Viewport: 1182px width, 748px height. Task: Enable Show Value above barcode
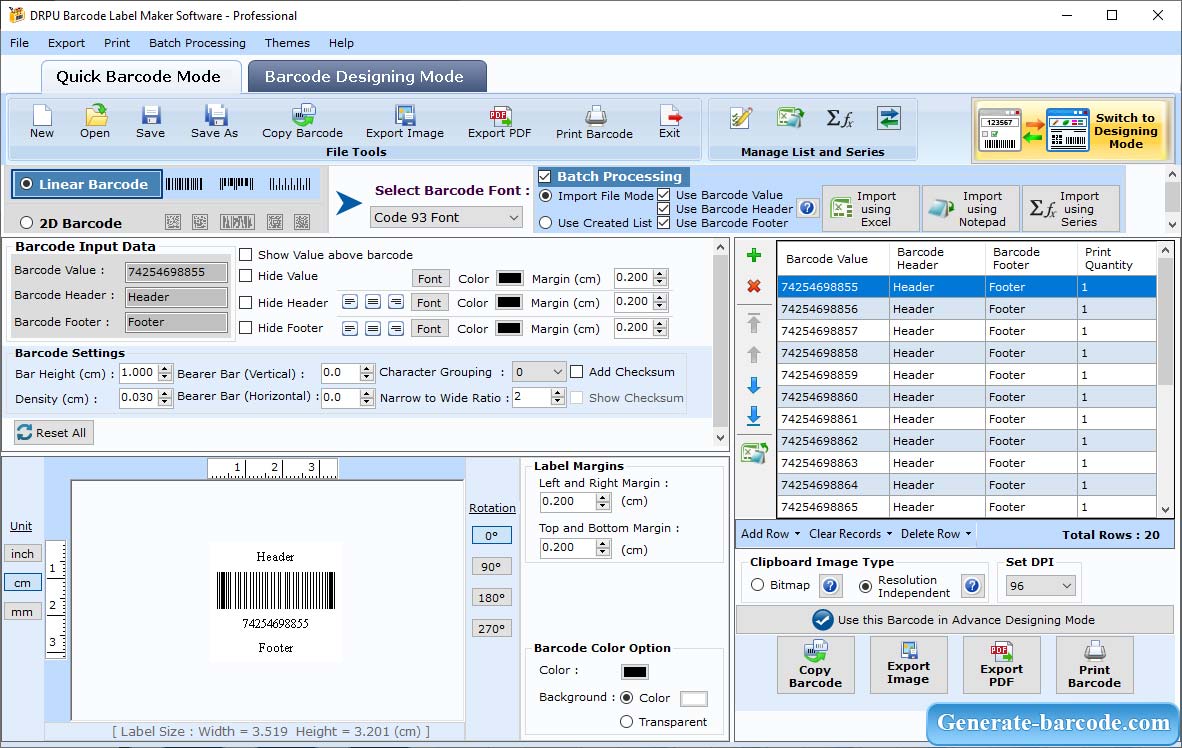tap(246, 255)
